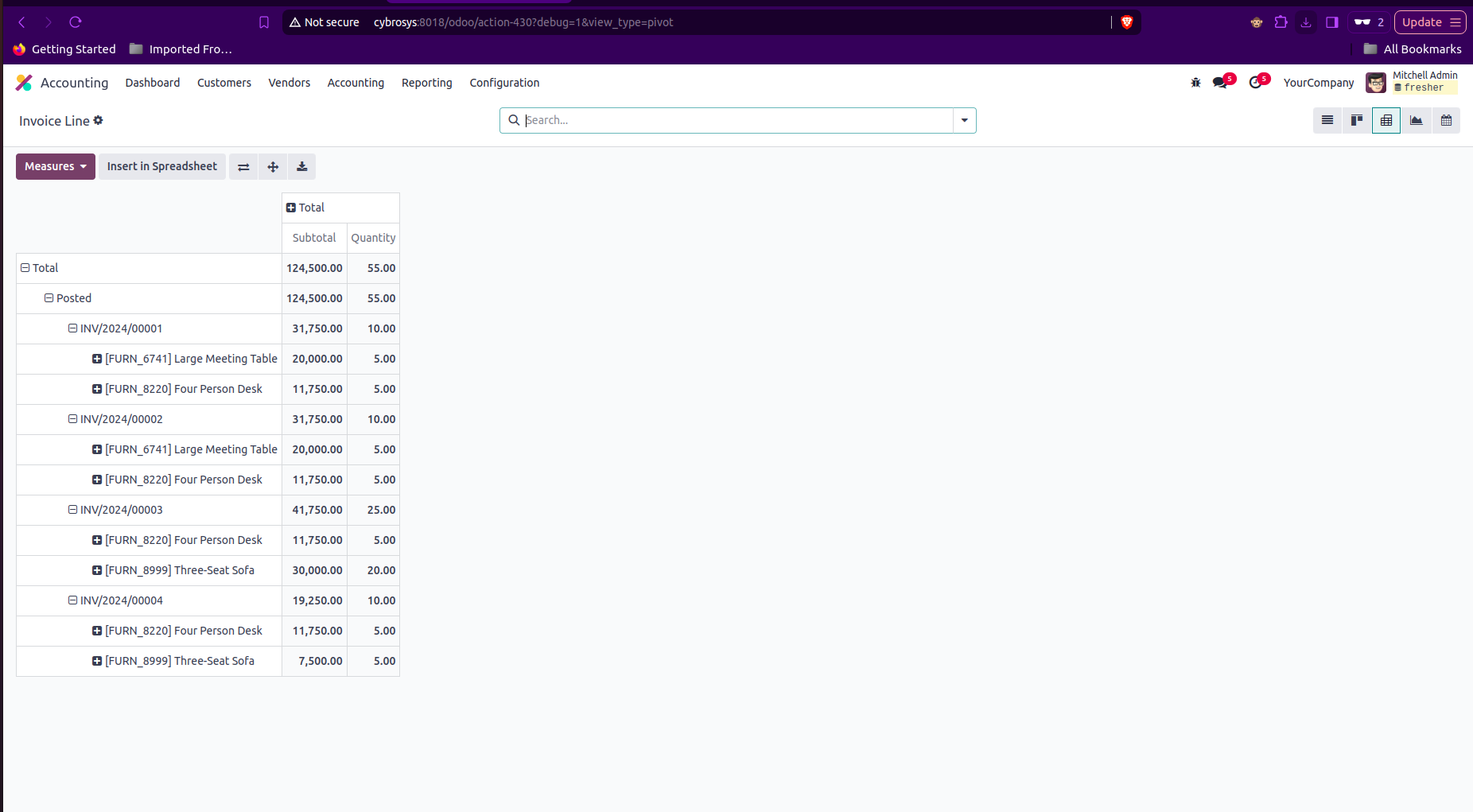The height and width of the screenshot is (812, 1473).
Task: Download the pivot table as xlsx
Action: [x=302, y=166]
